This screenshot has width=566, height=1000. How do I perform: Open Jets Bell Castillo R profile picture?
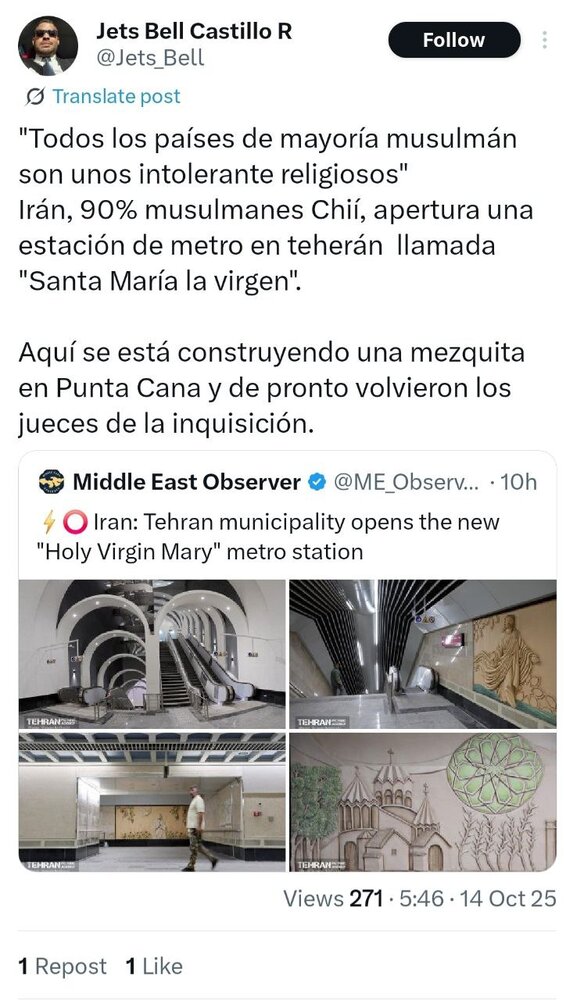(48, 46)
